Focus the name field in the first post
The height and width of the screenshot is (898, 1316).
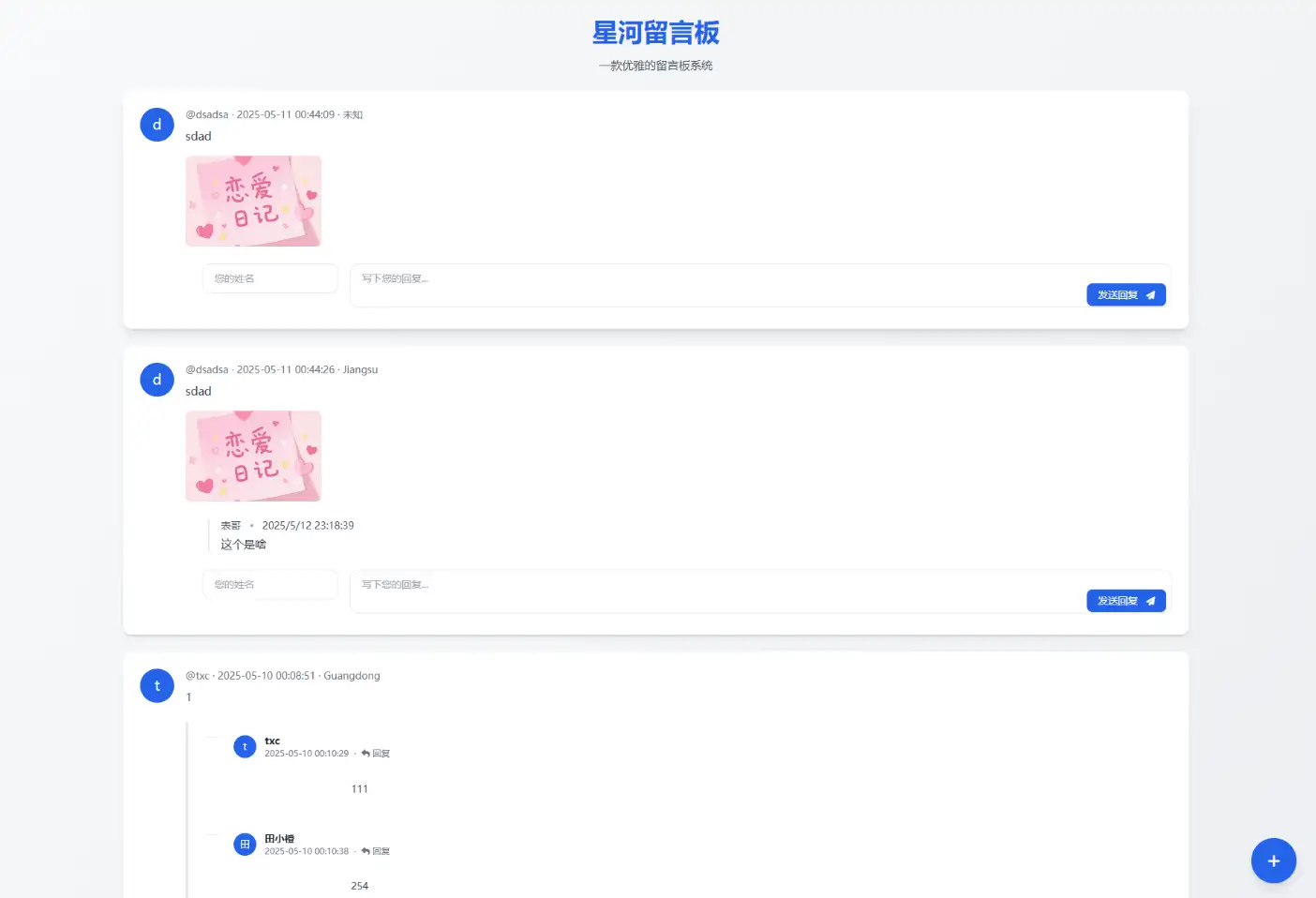pos(270,278)
